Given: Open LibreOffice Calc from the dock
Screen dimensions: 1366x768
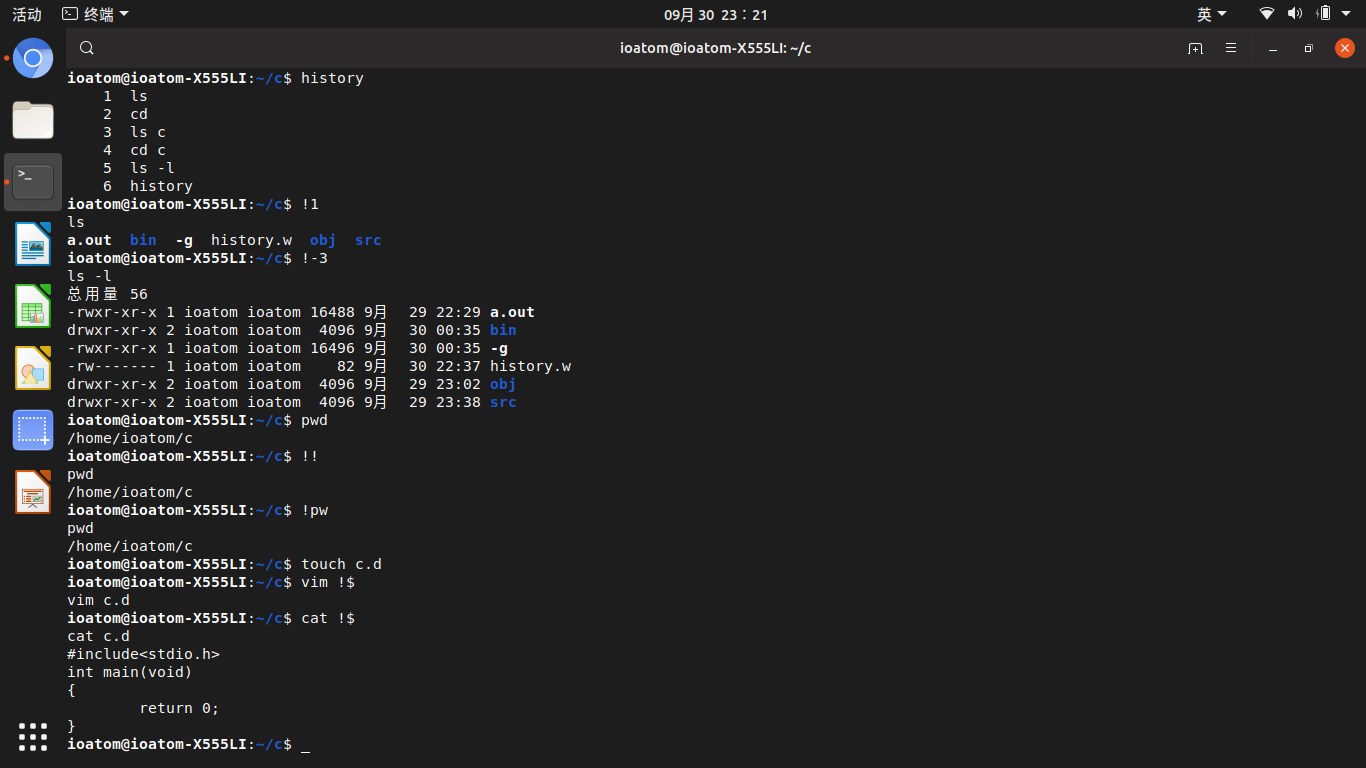Looking at the screenshot, I should (33, 306).
